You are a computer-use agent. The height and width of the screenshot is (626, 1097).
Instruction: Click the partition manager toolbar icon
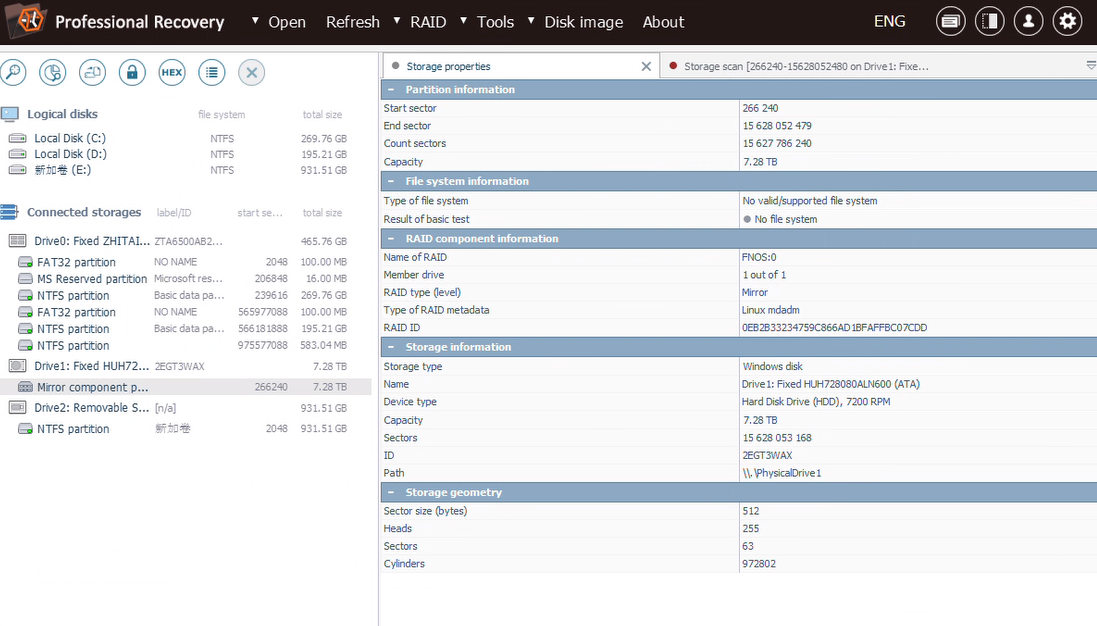point(92,72)
